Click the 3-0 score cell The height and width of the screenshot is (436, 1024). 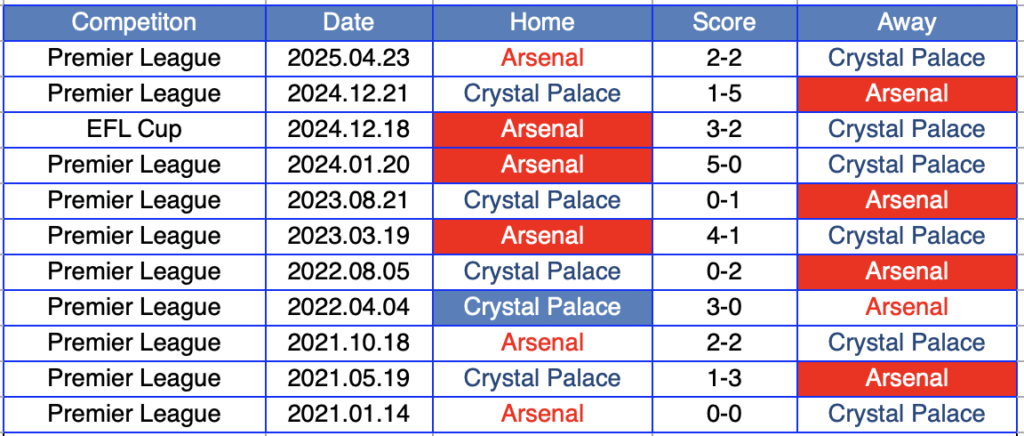coord(724,307)
